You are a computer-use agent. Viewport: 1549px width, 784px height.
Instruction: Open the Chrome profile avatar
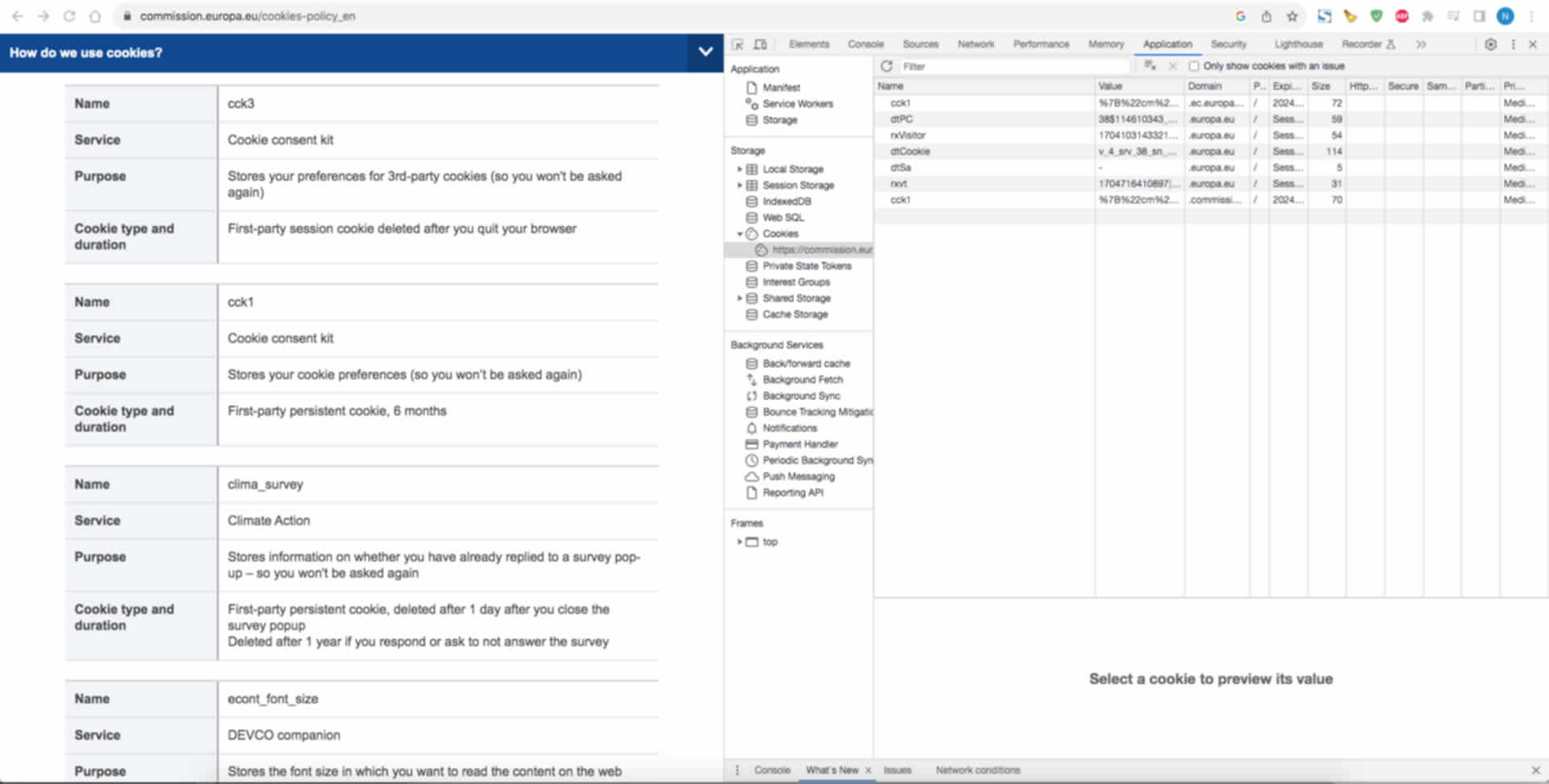coord(1505,16)
